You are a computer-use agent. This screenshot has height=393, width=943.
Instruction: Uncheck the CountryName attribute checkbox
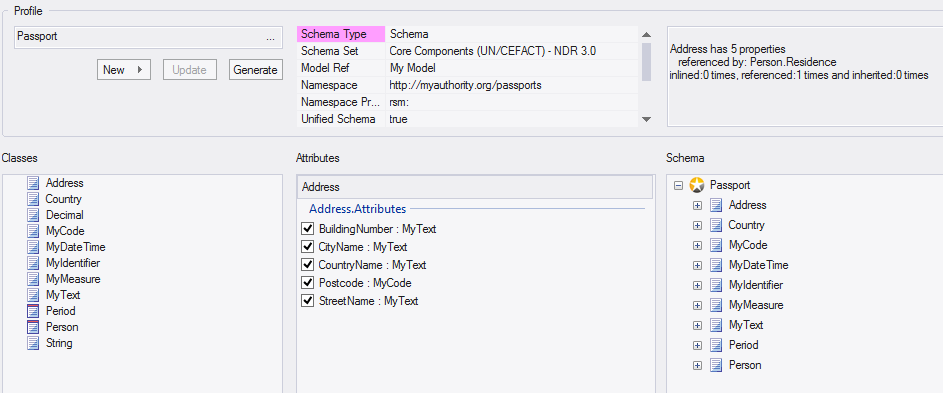coord(308,265)
